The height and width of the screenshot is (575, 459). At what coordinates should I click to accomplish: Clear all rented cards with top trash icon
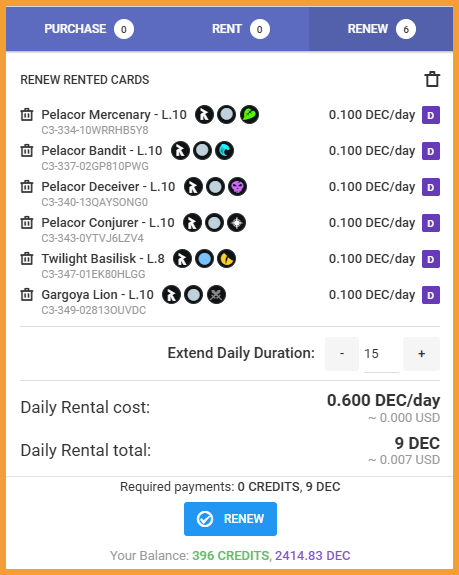(x=432, y=79)
